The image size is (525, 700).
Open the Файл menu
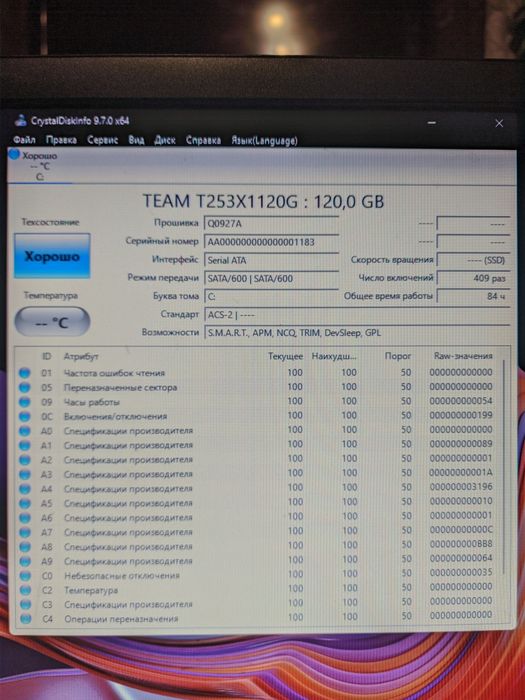[24, 140]
